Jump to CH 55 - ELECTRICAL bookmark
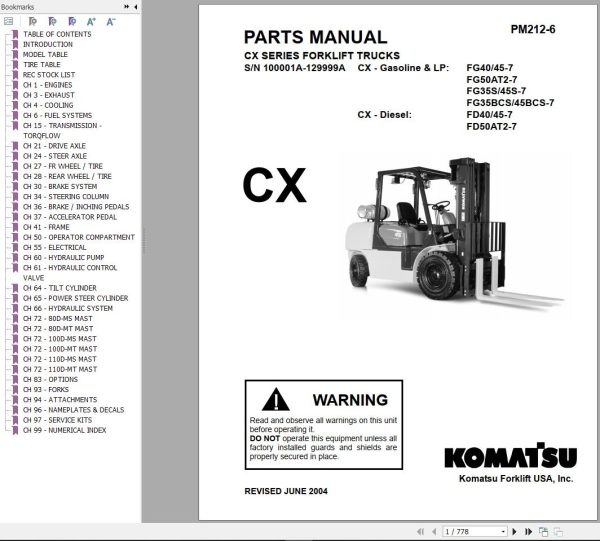This screenshot has height=541, width=600. click(55, 247)
